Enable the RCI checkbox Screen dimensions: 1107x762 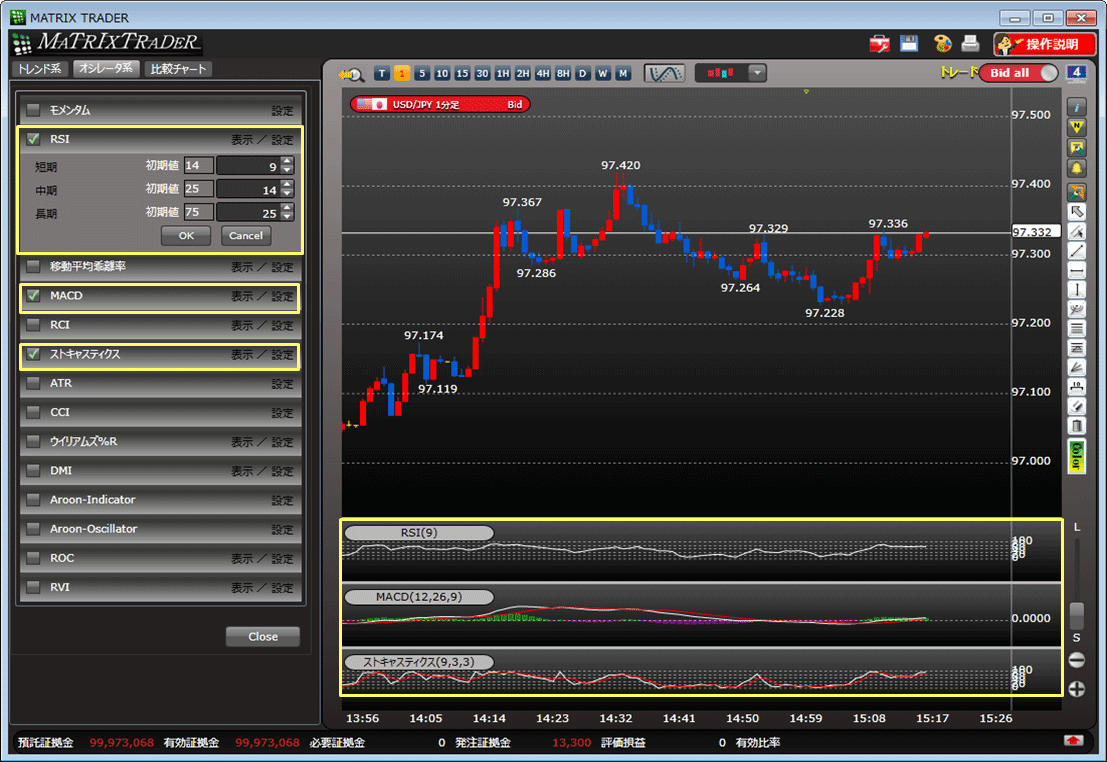pyautogui.click(x=33, y=325)
